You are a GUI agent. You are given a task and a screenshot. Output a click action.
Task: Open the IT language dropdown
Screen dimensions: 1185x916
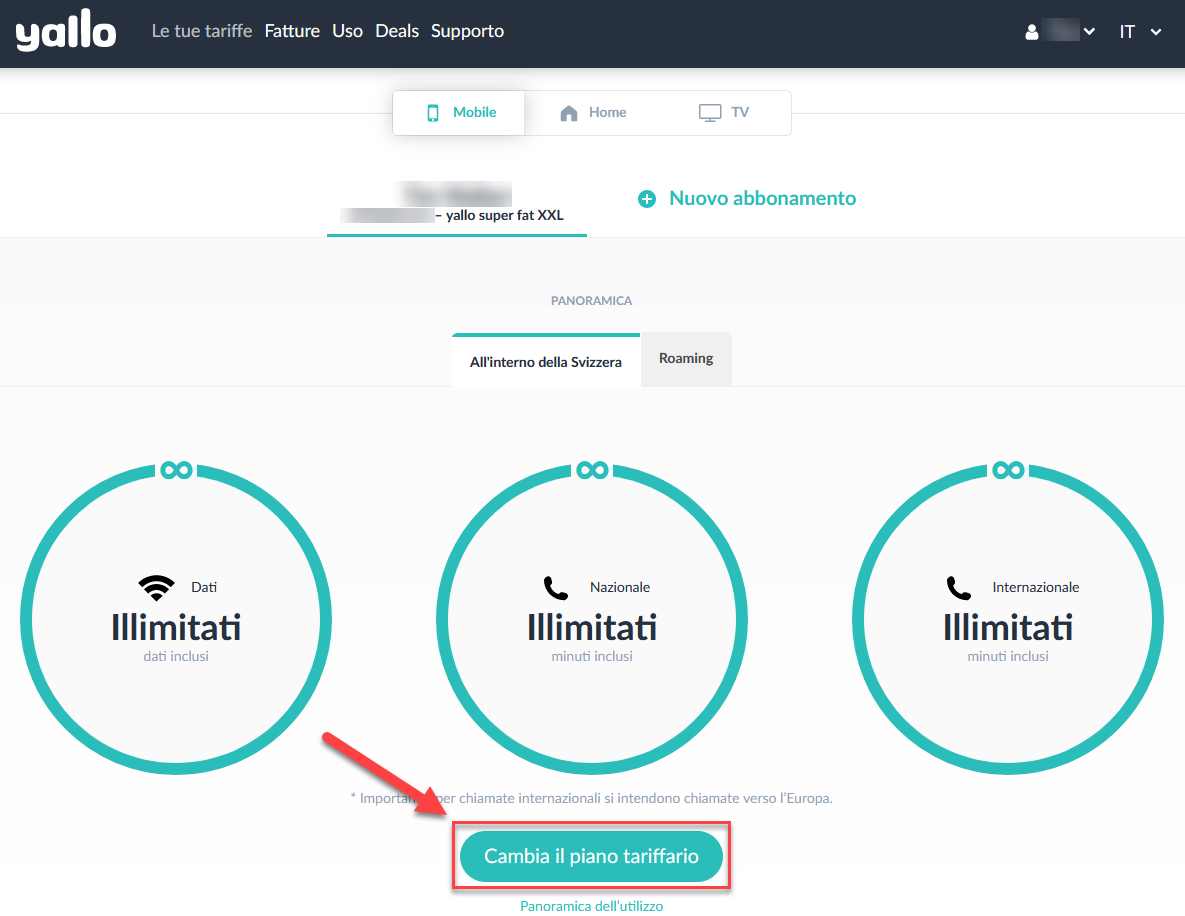[1140, 32]
